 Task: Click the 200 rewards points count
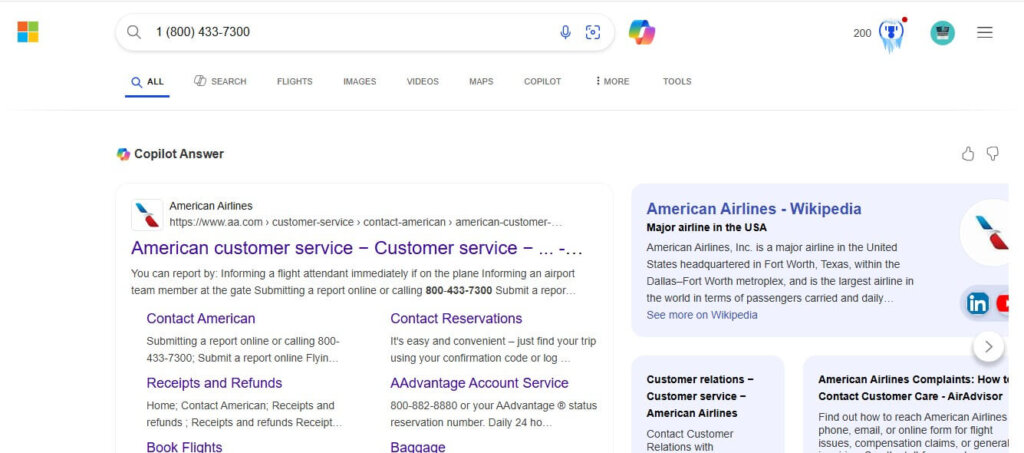click(x=862, y=33)
